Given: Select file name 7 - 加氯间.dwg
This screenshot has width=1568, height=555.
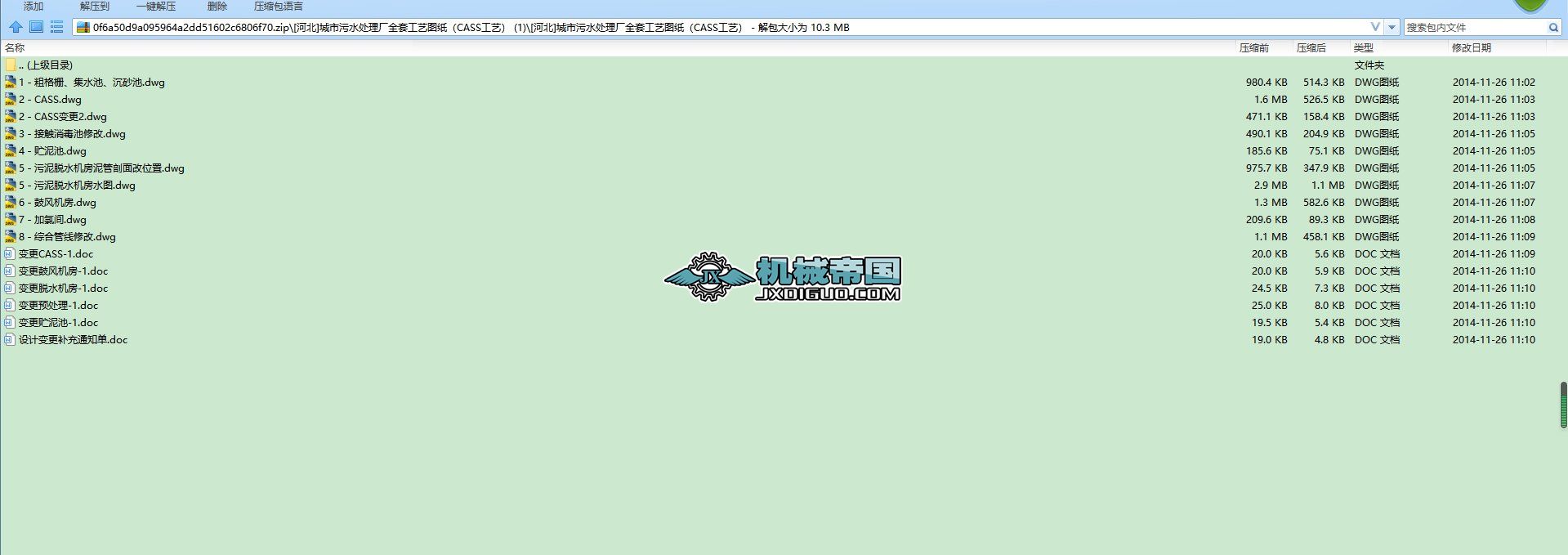Looking at the screenshot, I should 52,219.
